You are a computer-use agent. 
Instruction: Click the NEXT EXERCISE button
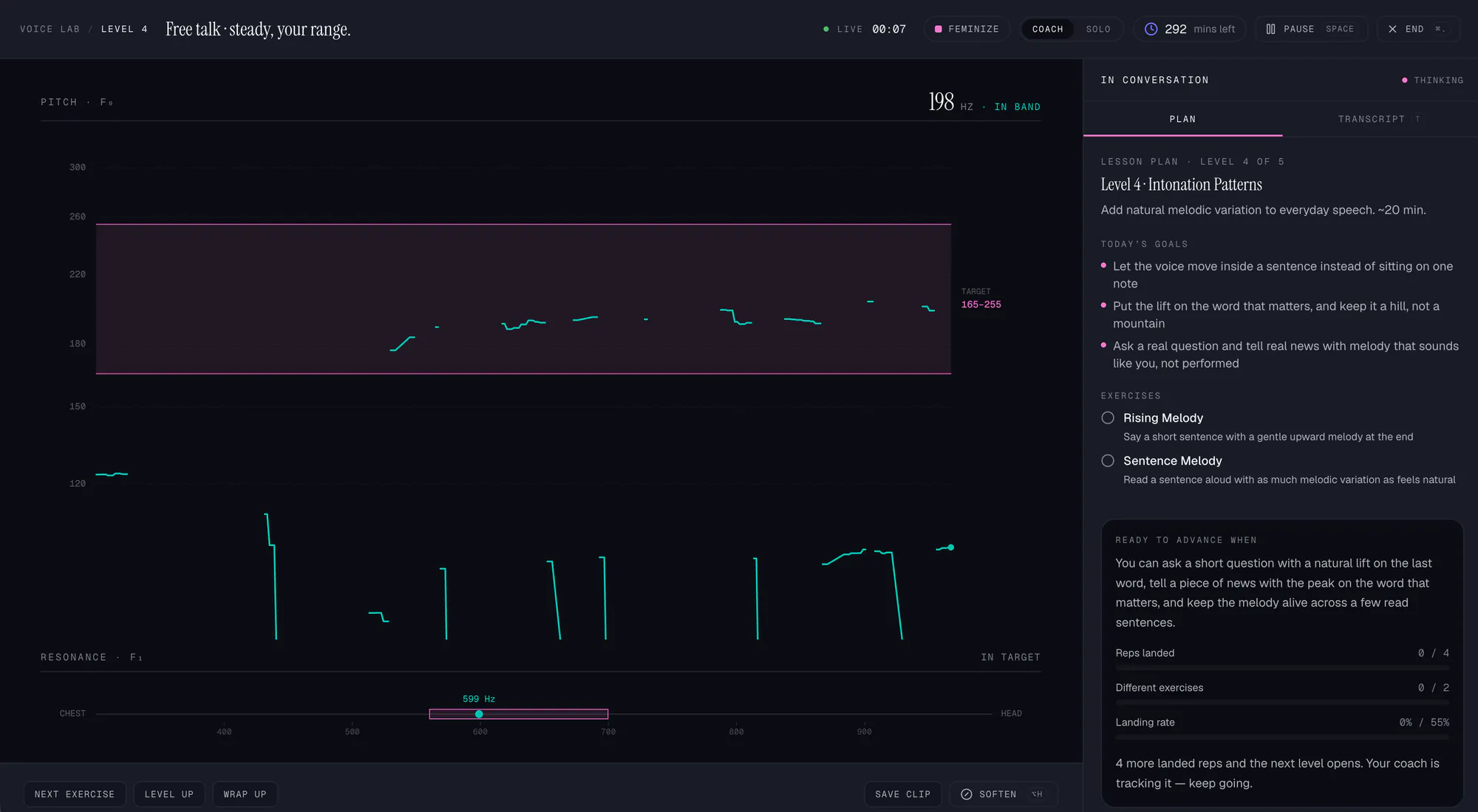pos(75,794)
